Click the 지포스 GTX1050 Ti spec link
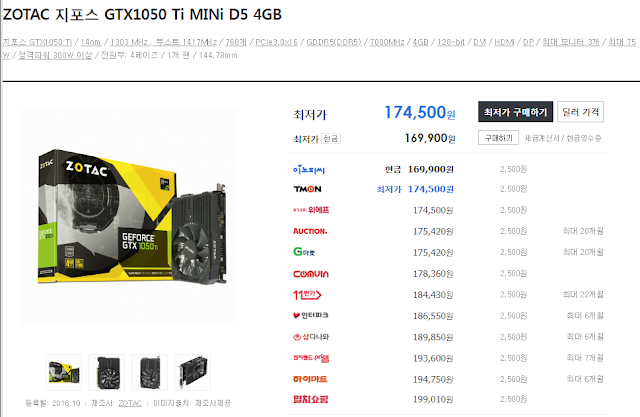 click(x=37, y=42)
